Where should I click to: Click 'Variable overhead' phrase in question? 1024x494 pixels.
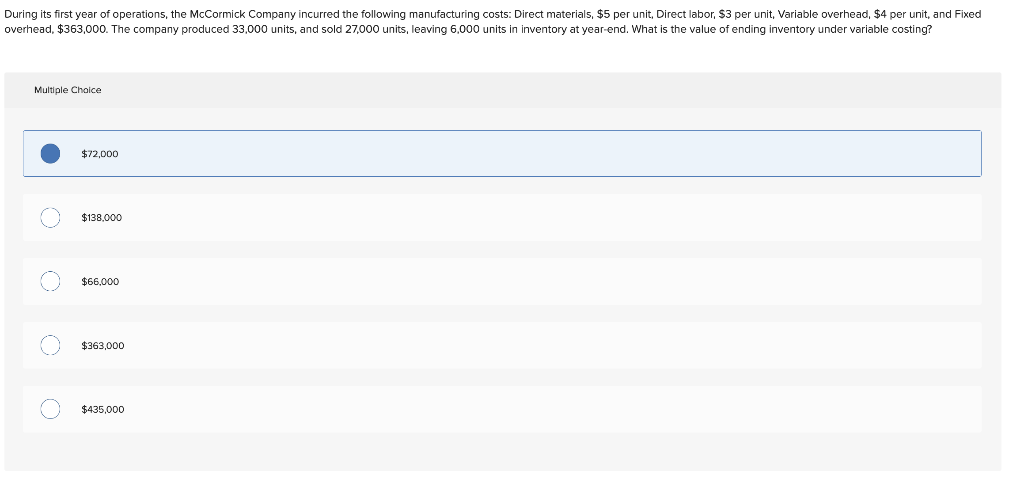click(x=816, y=14)
